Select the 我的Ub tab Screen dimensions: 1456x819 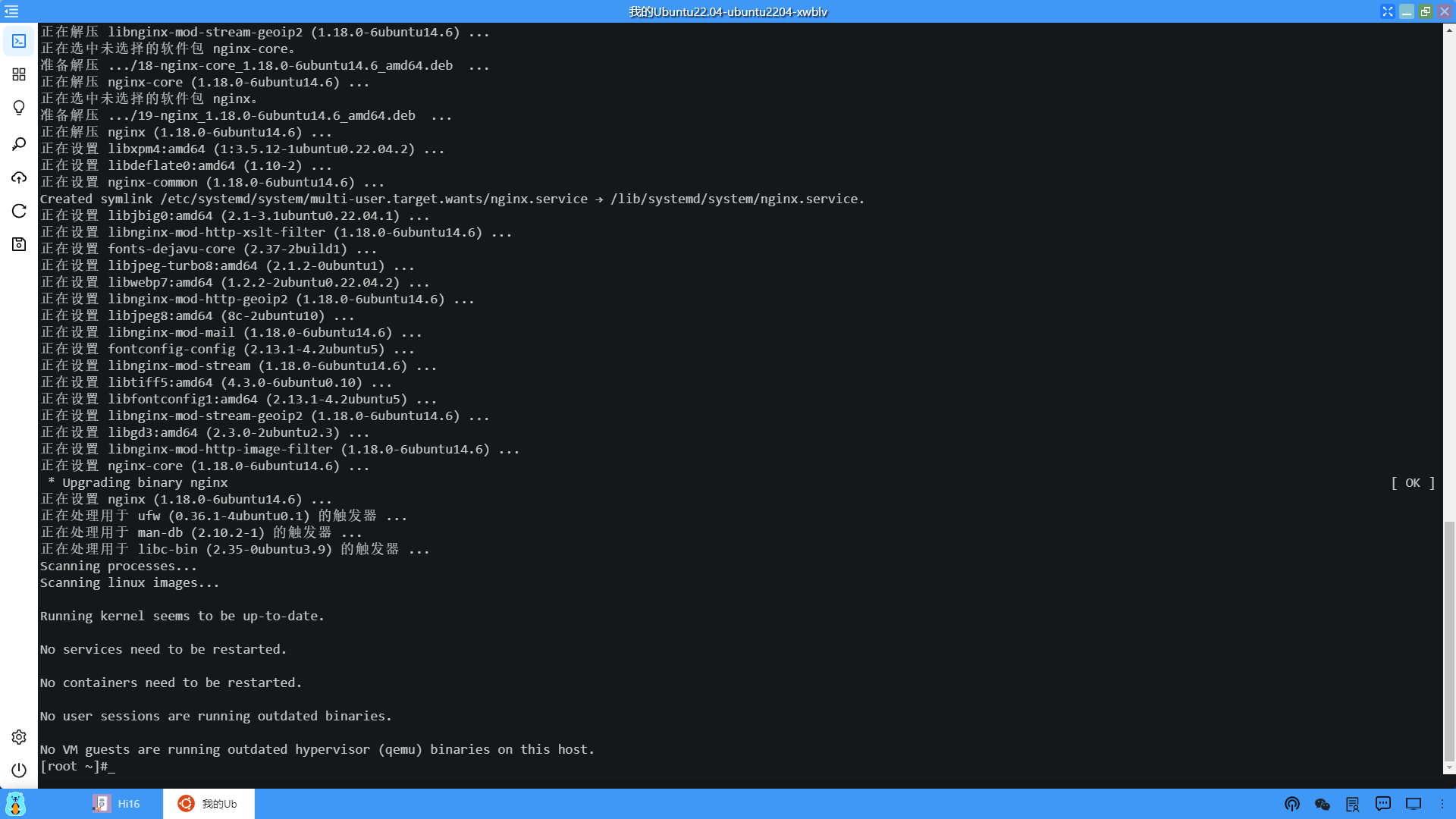[209, 804]
